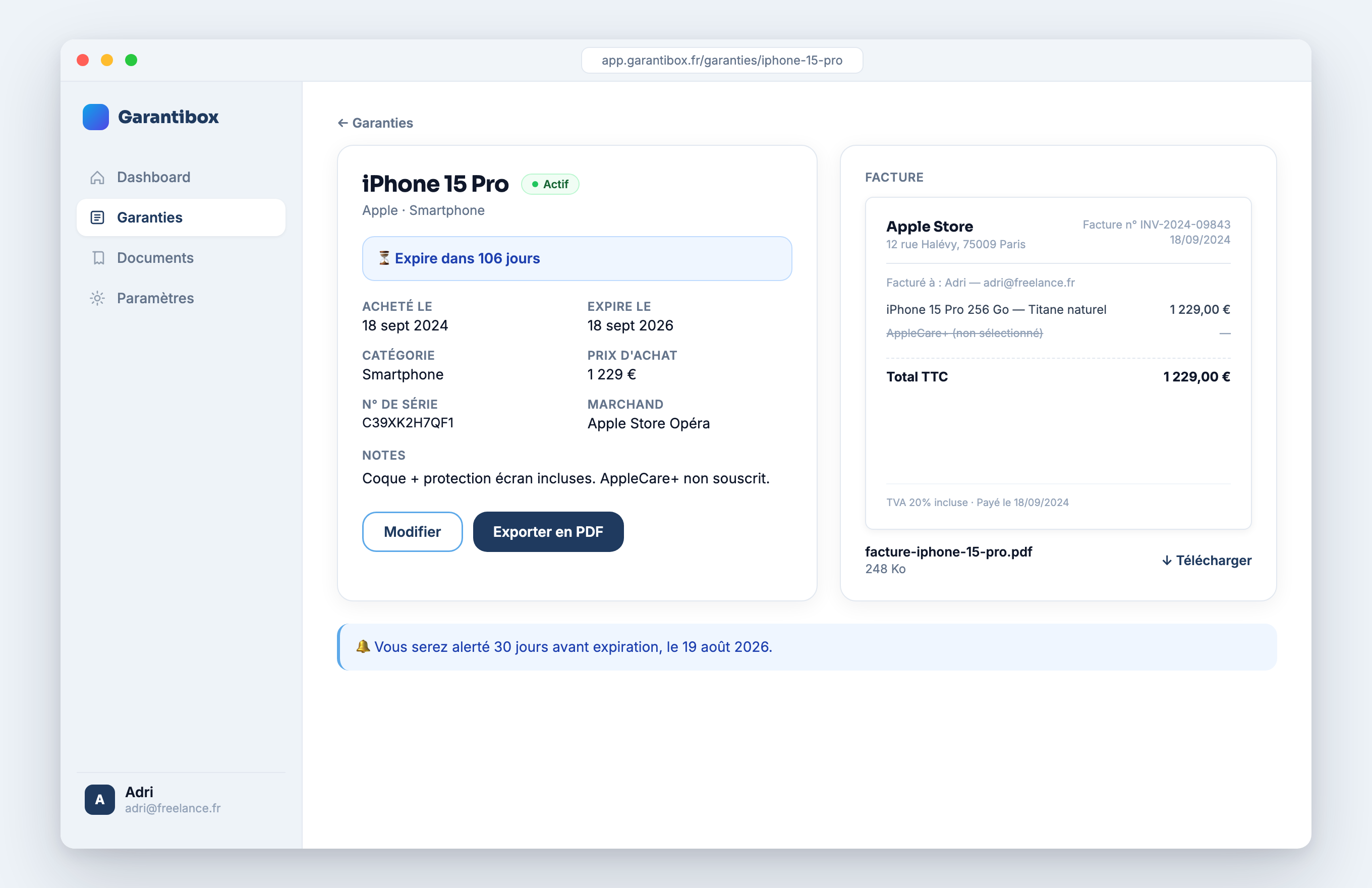Export the warranty with Exporter en PDF
The width and height of the screenshot is (1372, 888).
[x=548, y=532]
